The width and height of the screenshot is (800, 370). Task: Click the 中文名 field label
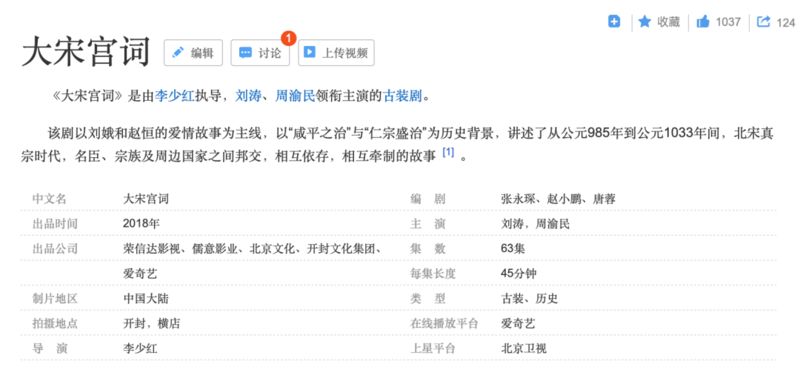pyautogui.click(x=49, y=199)
